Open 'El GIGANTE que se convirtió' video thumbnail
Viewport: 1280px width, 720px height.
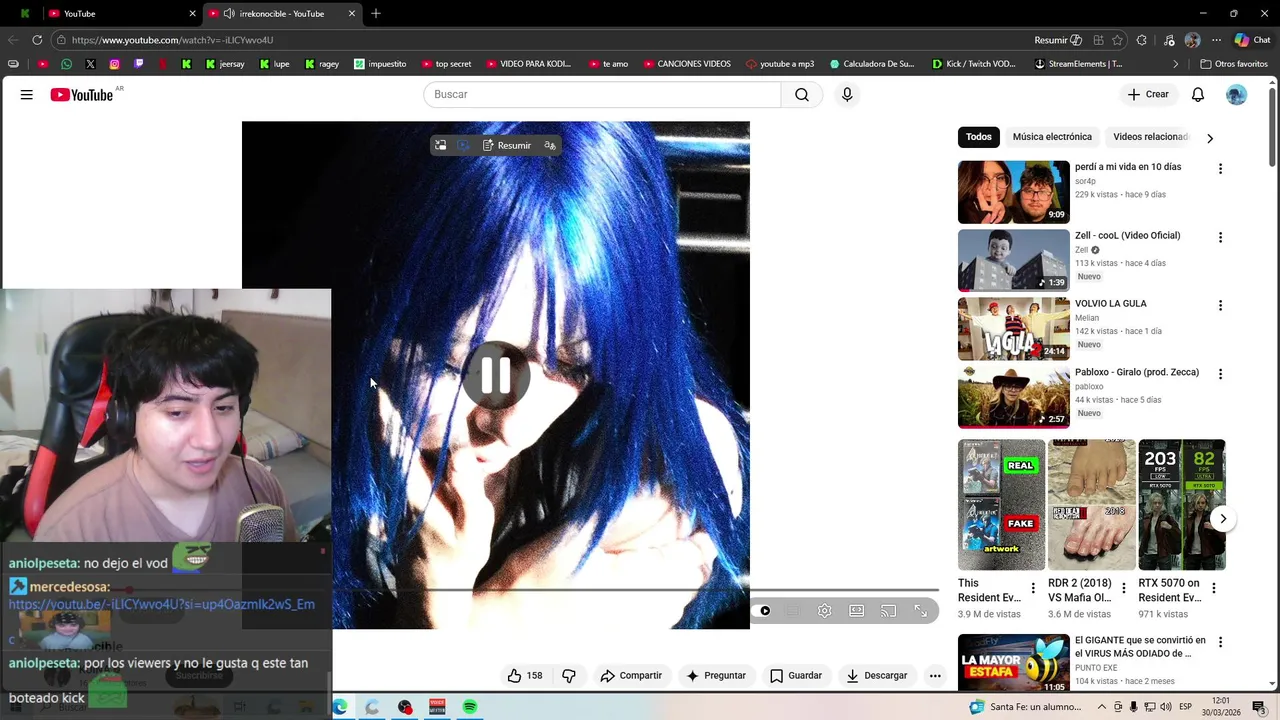[1014, 664]
